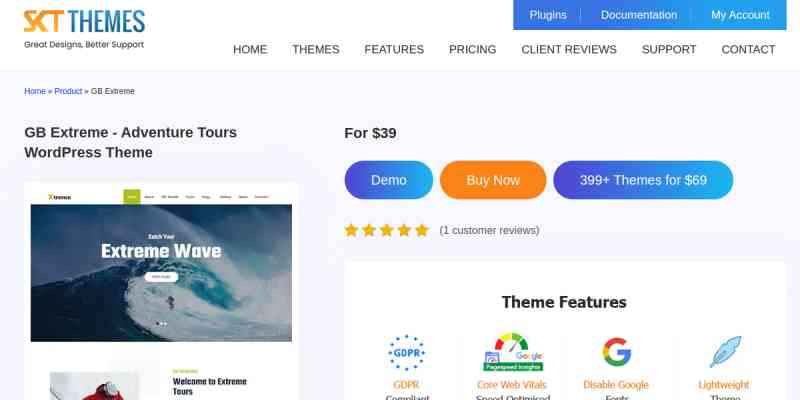Open the Plugins link in top bar
This screenshot has width=800, height=400.
548,15
